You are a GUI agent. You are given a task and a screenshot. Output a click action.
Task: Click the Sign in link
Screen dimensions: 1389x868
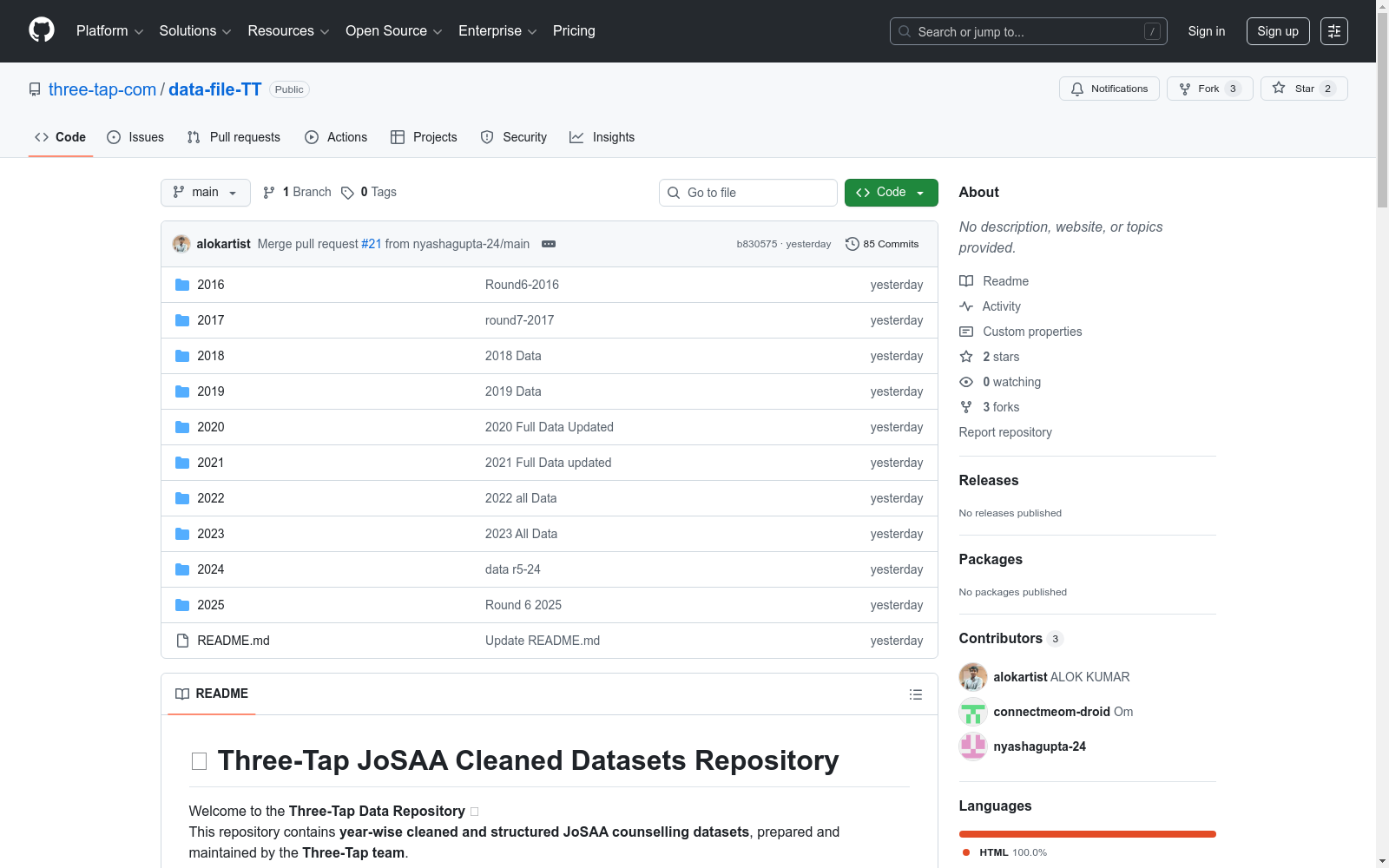[x=1207, y=31]
